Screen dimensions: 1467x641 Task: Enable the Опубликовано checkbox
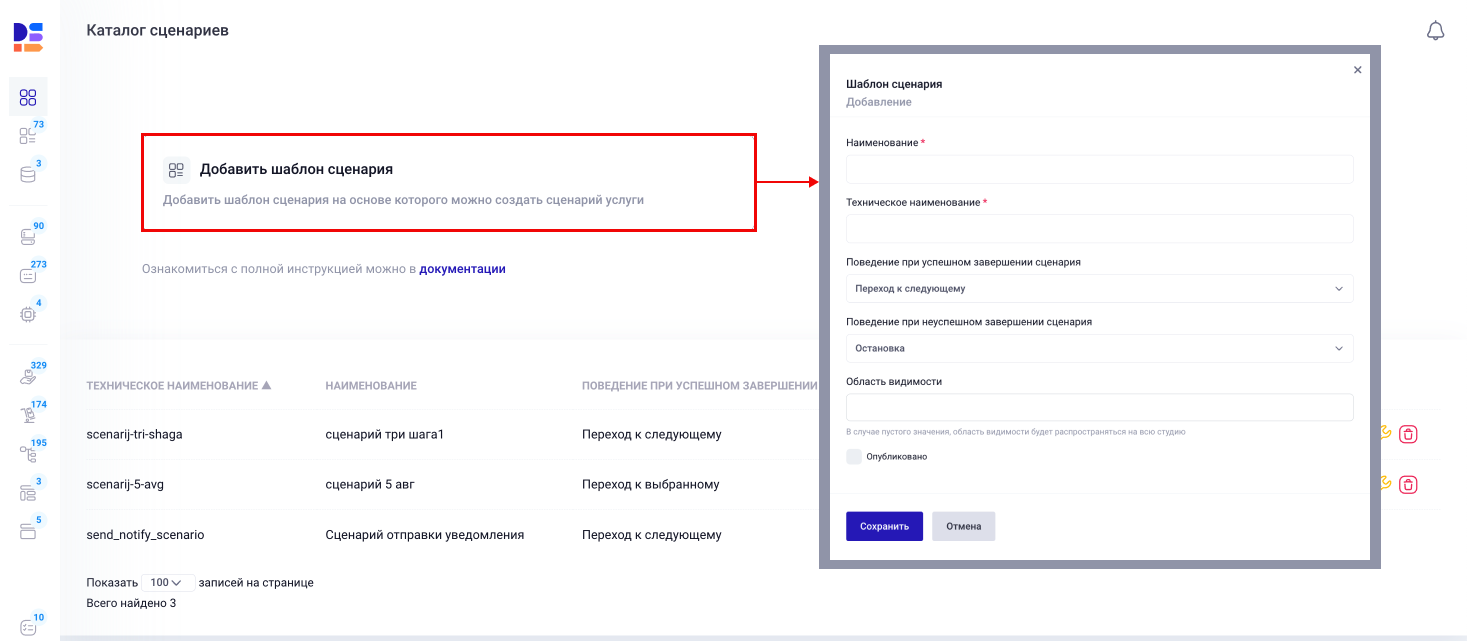pyautogui.click(x=854, y=456)
